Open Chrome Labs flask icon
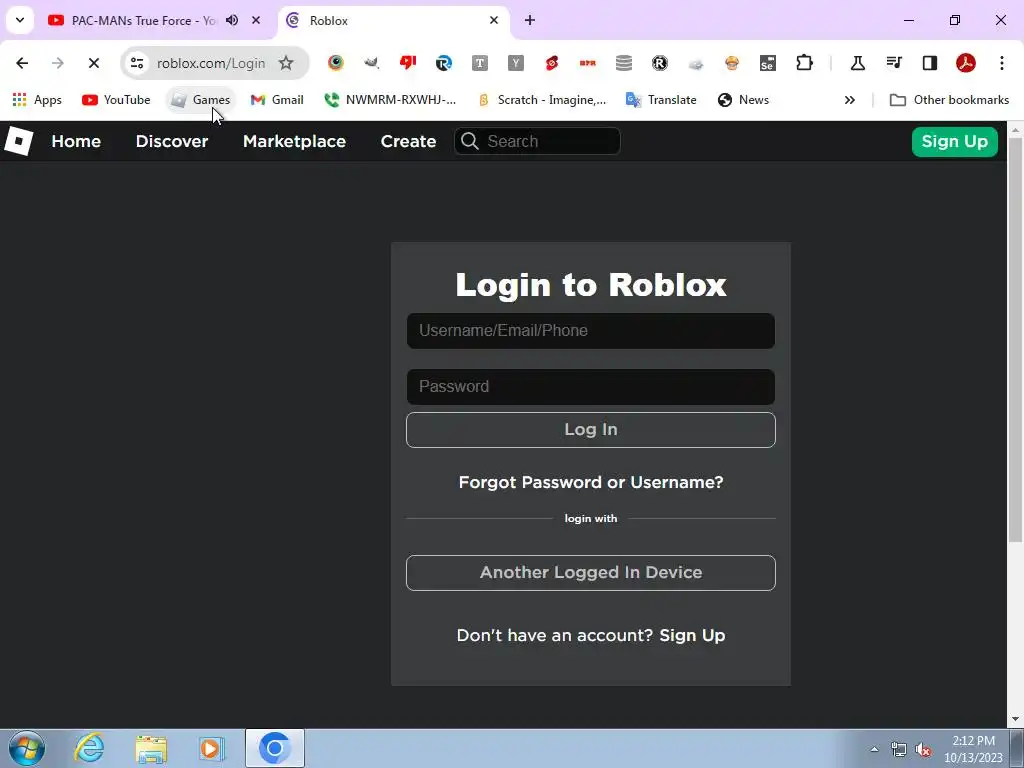1024x768 pixels. [x=857, y=63]
